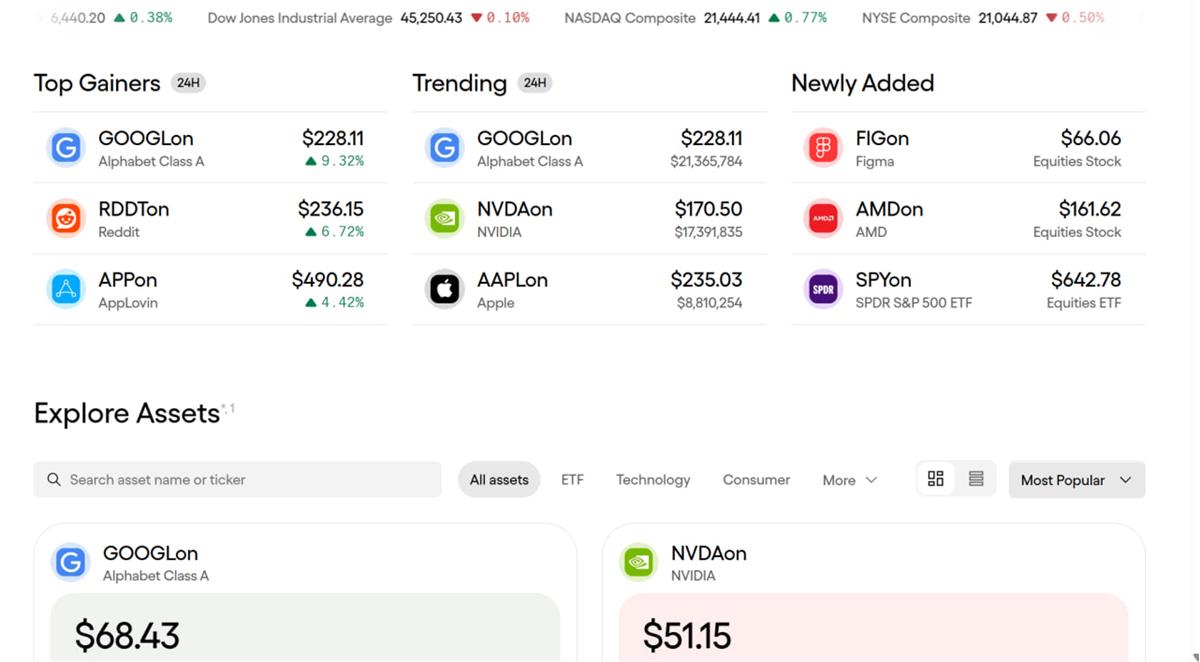This screenshot has width=1200, height=662.
Task: Open the Most Popular sort dropdown
Action: pyautogui.click(x=1077, y=480)
